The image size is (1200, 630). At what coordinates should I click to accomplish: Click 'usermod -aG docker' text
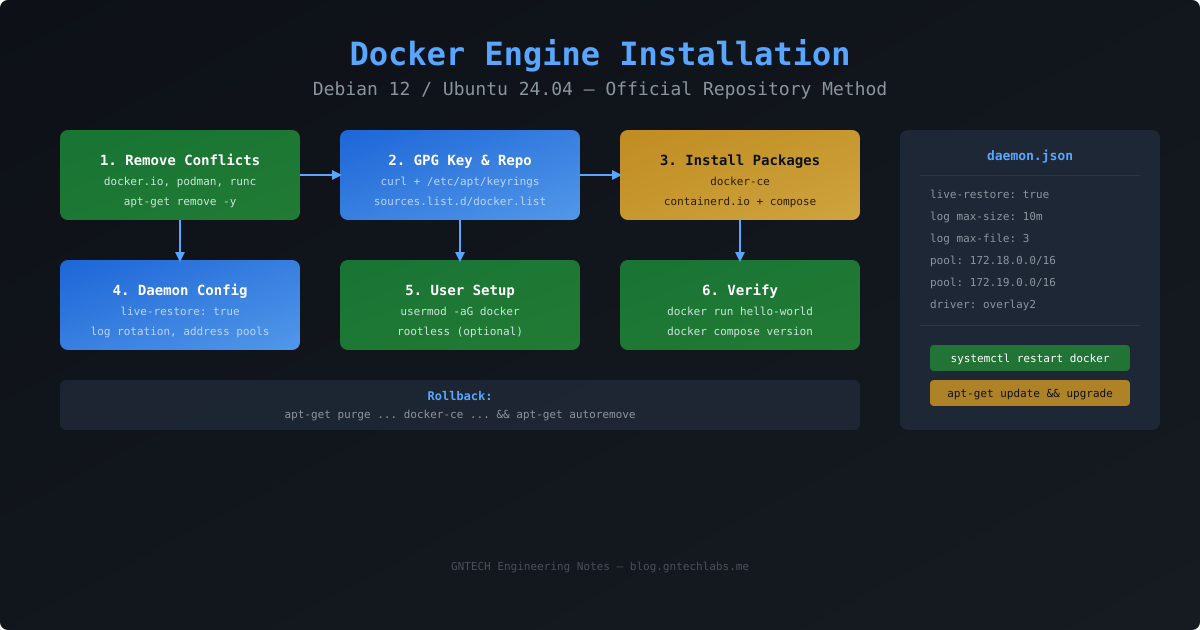point(460,311)
